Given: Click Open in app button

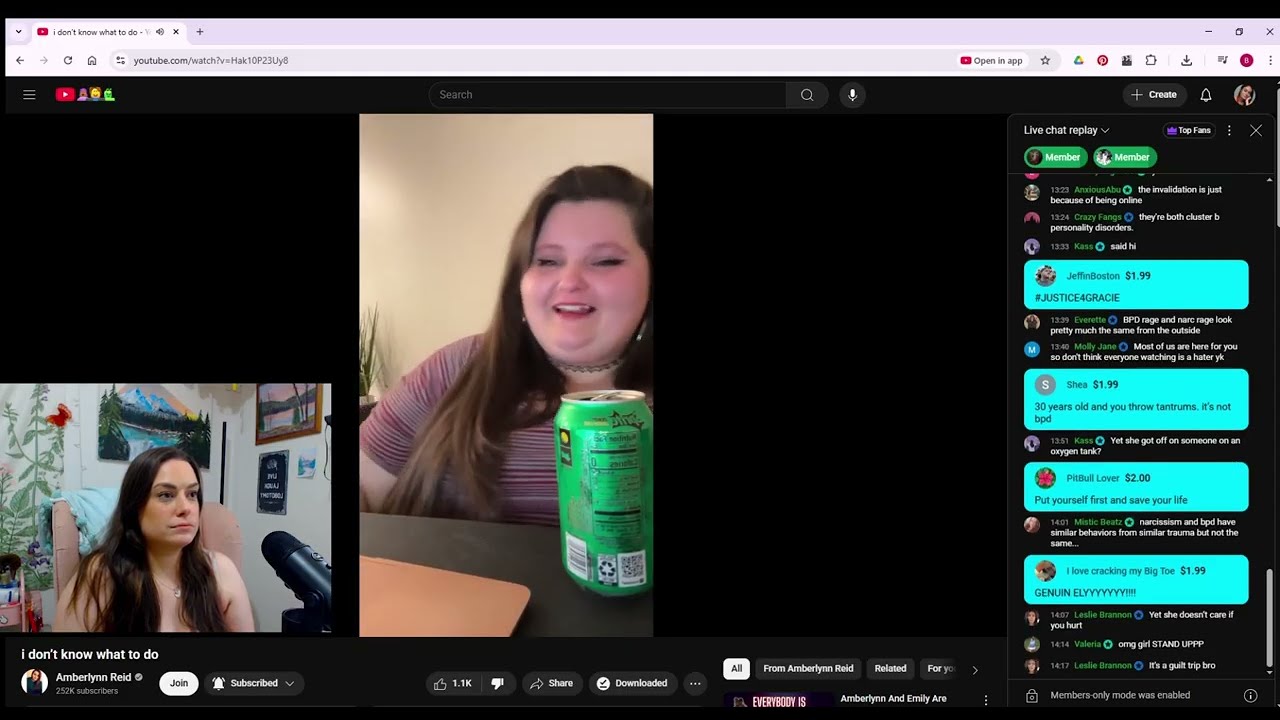Looking at the screenshot, I should (x=992, y=60).
